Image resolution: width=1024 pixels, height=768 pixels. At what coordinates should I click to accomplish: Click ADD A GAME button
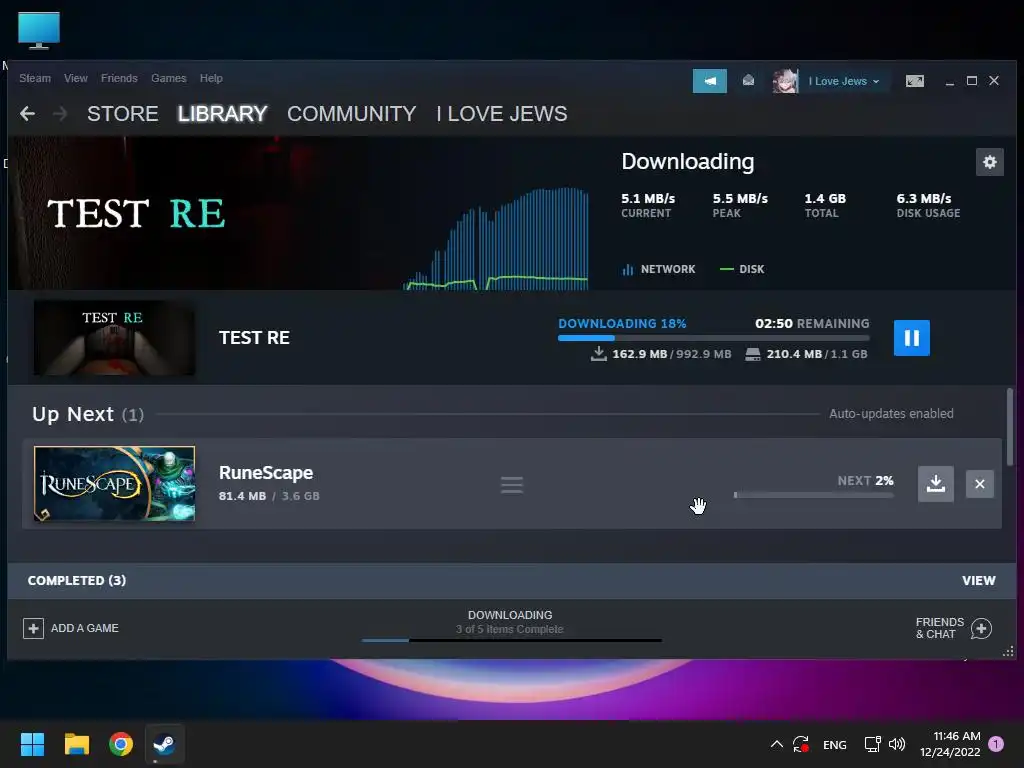(71, 628)
